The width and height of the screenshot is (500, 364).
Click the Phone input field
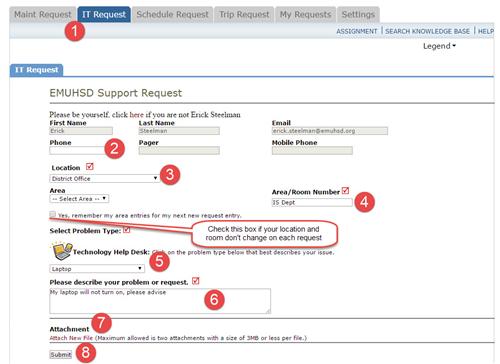click(78, 151)
